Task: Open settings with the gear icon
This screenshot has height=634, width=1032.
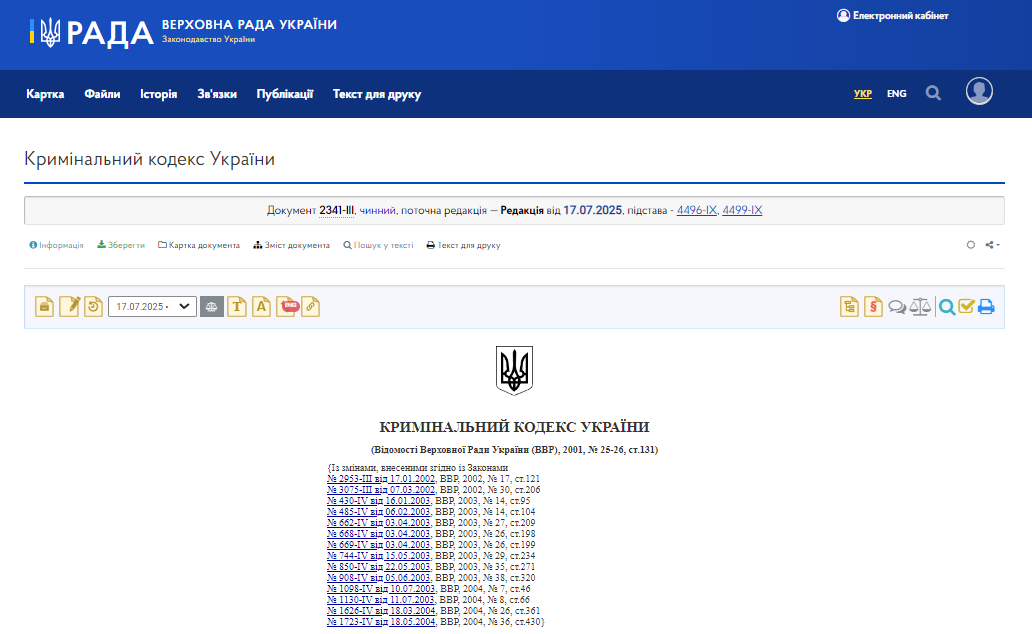Action: click(970, 244)
